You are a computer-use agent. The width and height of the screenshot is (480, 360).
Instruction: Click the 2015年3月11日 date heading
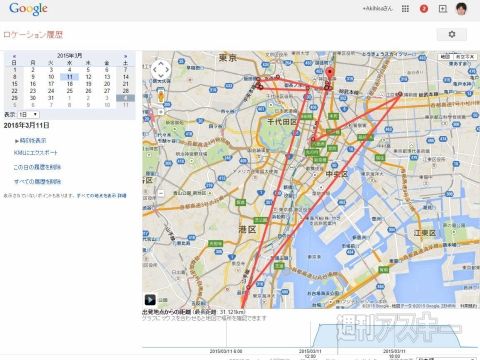26,125
